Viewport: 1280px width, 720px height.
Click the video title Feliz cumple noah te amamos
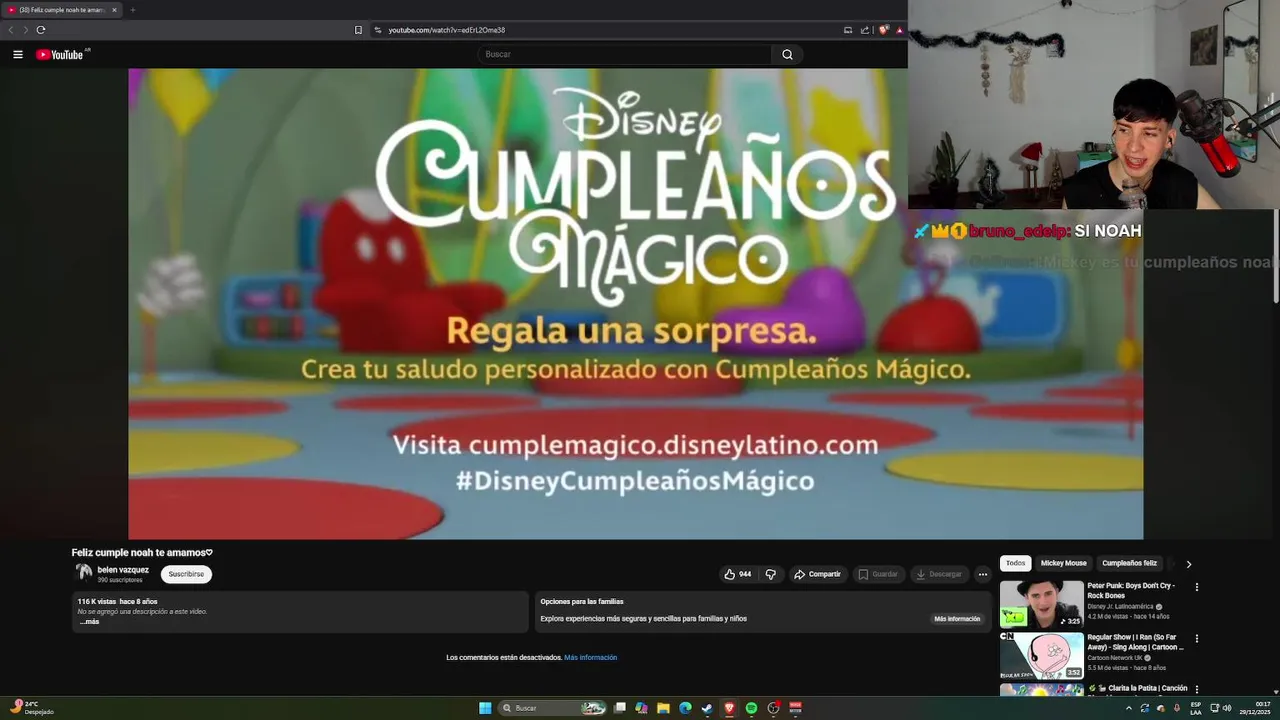[142, 553]
